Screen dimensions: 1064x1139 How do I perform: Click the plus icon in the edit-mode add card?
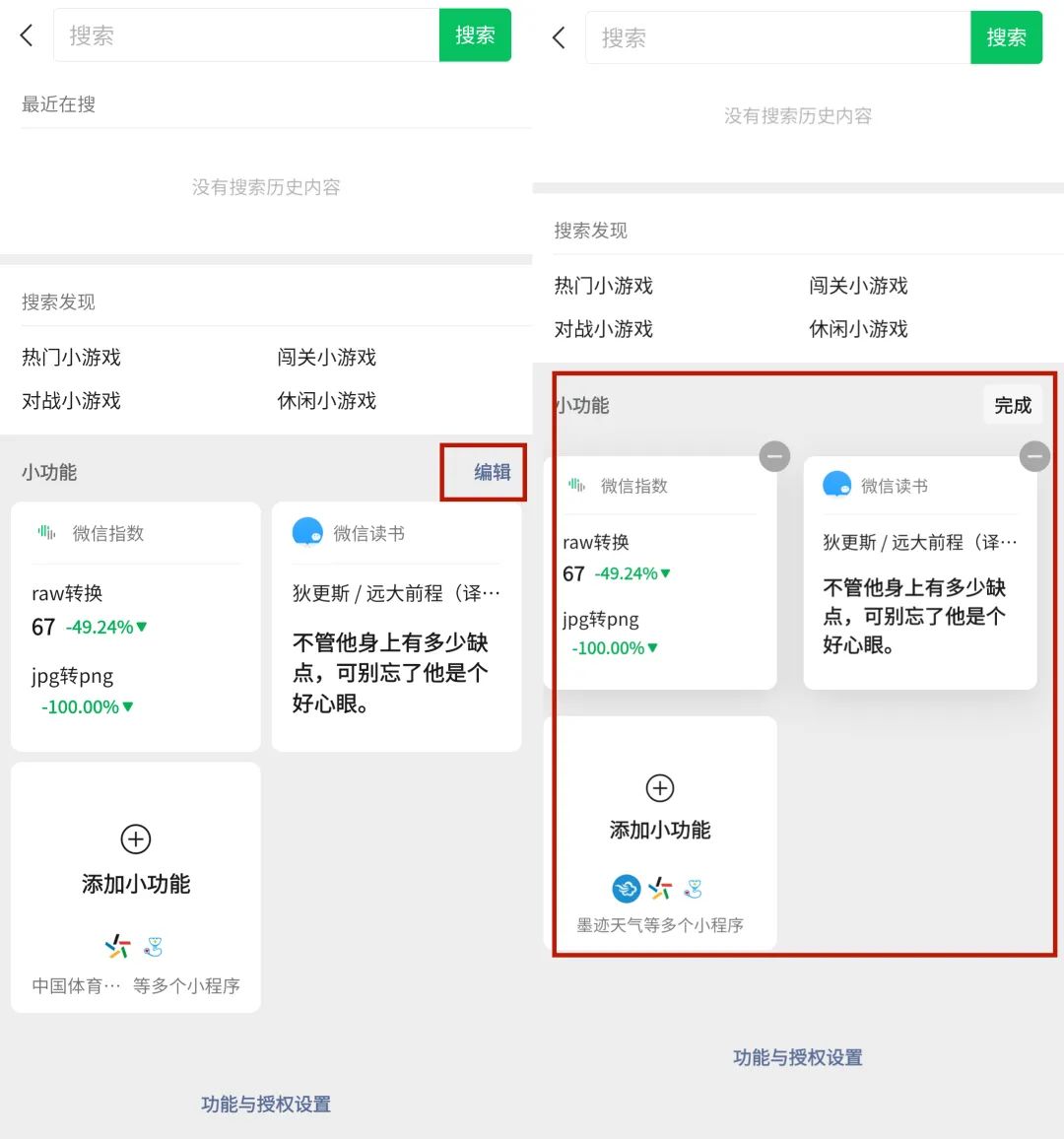(659, 787)
